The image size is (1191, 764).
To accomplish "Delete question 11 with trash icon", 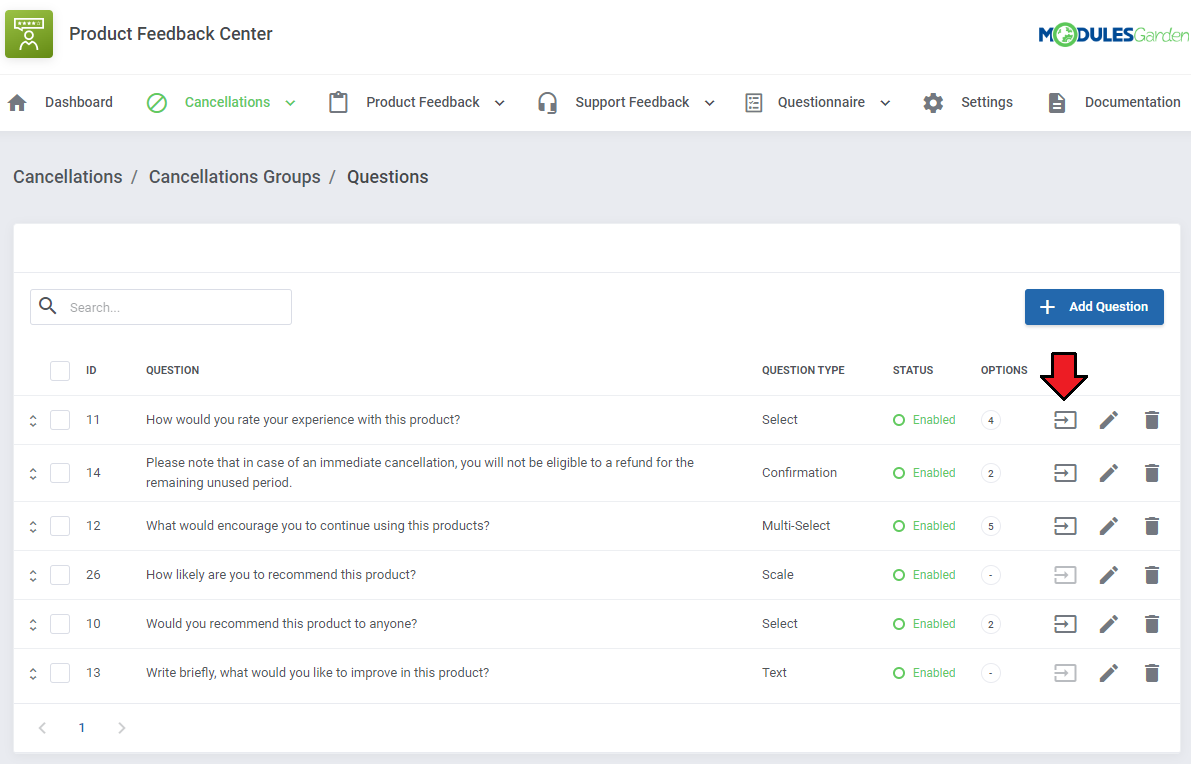I will click(1152, 420).
